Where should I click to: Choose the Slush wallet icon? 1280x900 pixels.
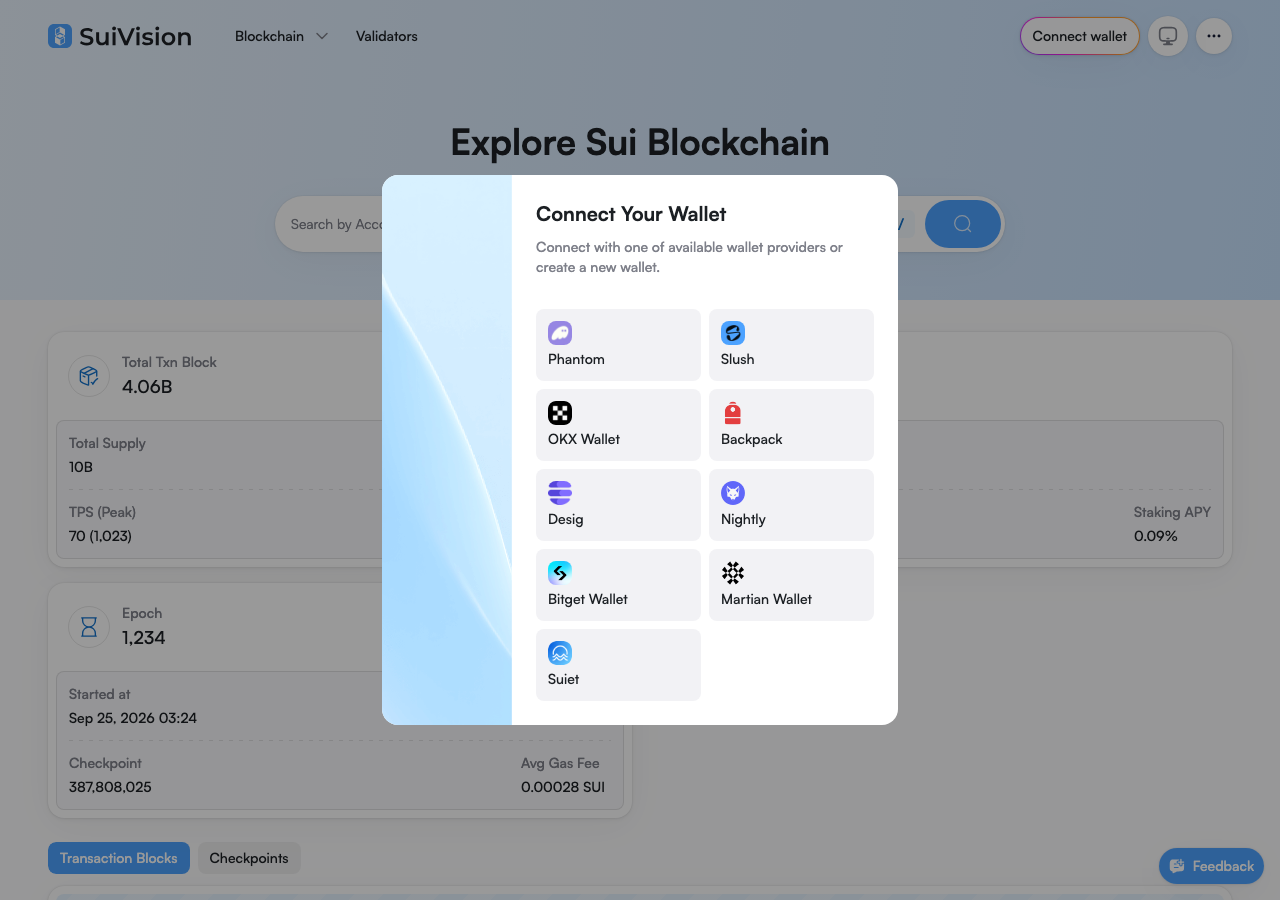click(733, 333)
